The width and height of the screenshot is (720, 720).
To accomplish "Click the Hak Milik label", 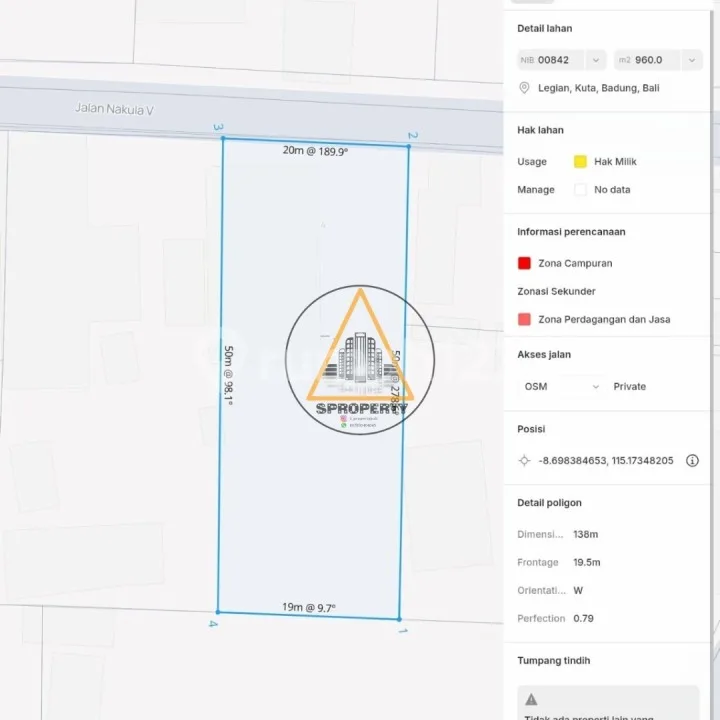I will [615, 162].
